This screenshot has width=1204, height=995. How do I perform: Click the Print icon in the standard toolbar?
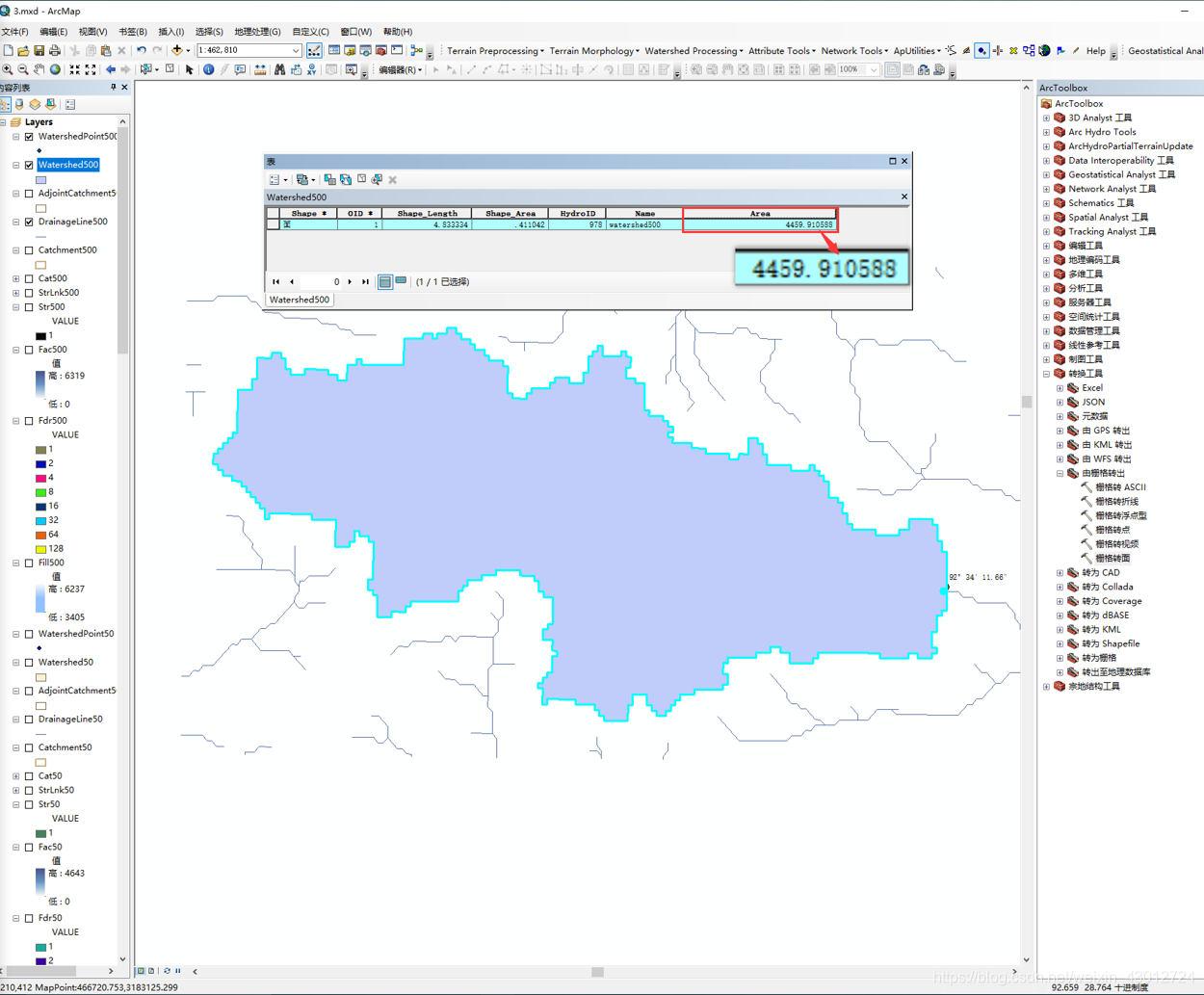point(55,50)
